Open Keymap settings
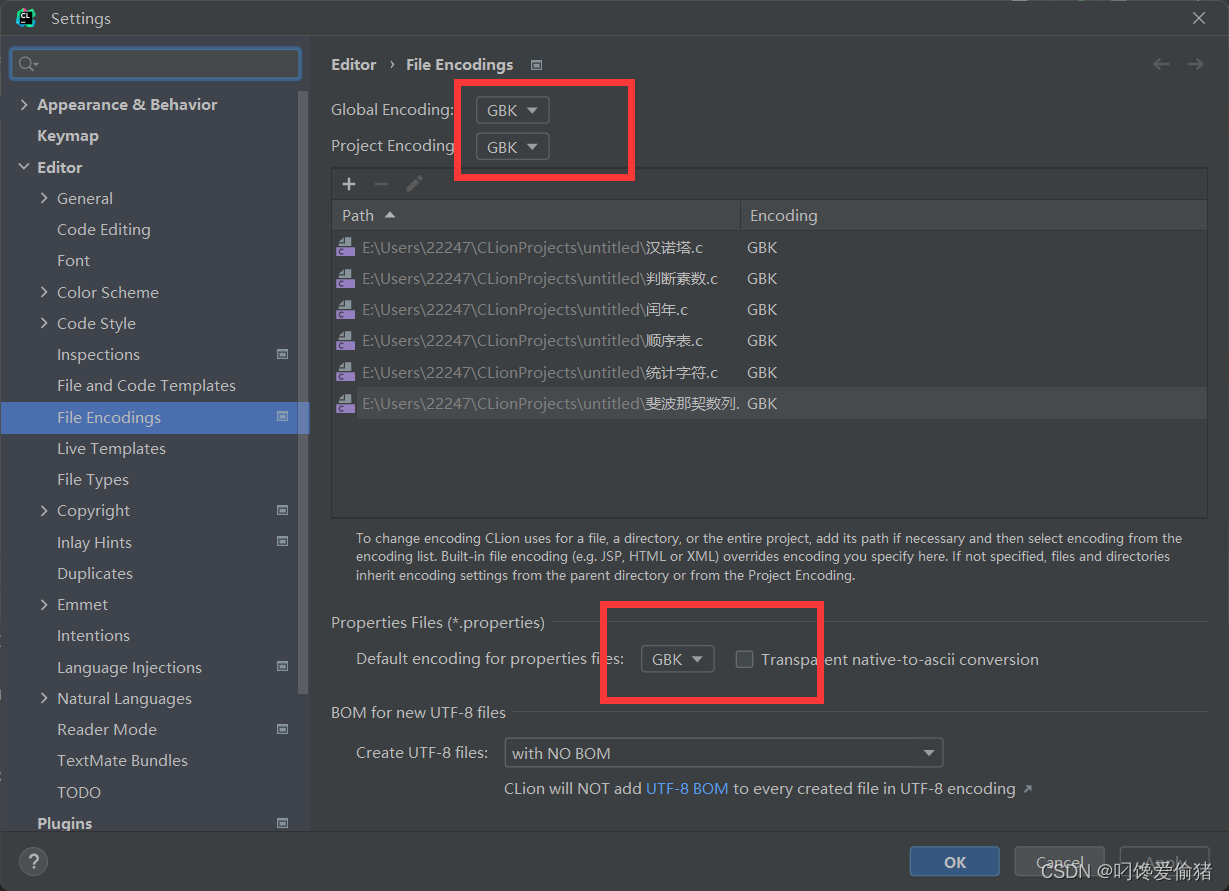 [x=68, y=135]
